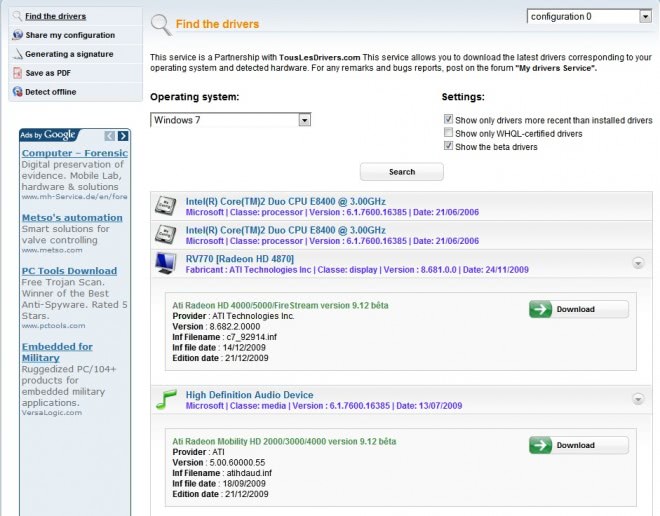Toggle Show only drivers more recent checkbox
Viewport: 660px width, 516px height.
point(448,120)
